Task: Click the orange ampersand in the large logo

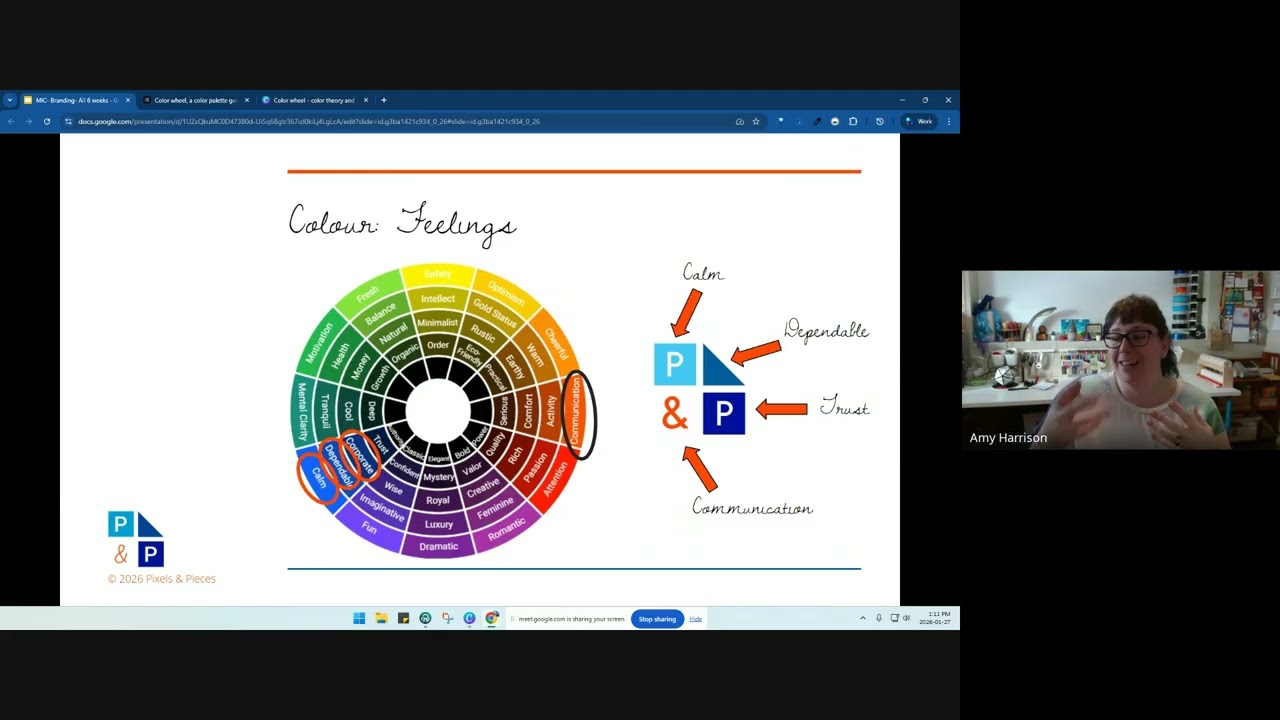Action: (x=675, y=413)
